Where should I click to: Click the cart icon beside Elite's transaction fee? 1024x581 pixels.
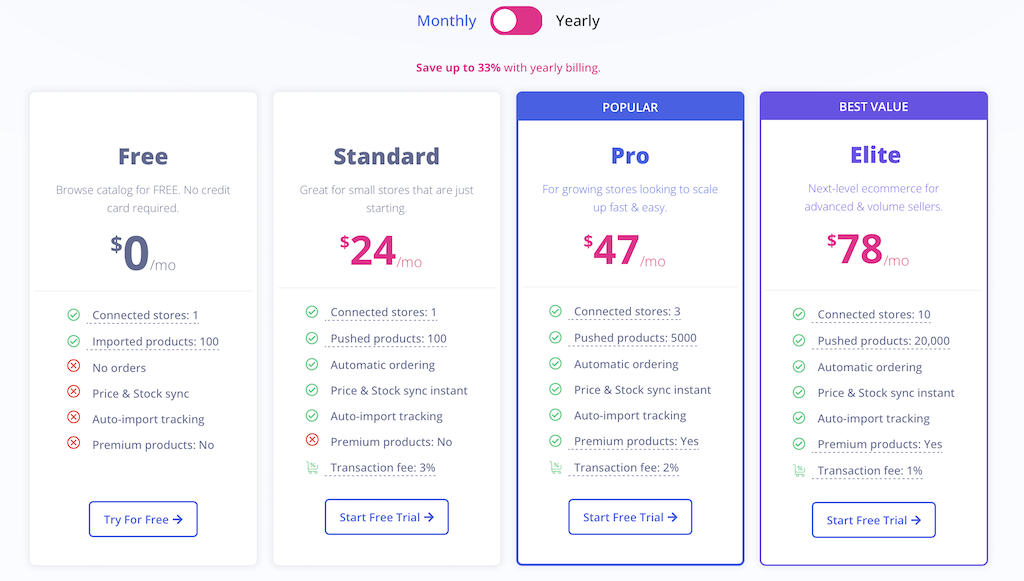(800, 470)
